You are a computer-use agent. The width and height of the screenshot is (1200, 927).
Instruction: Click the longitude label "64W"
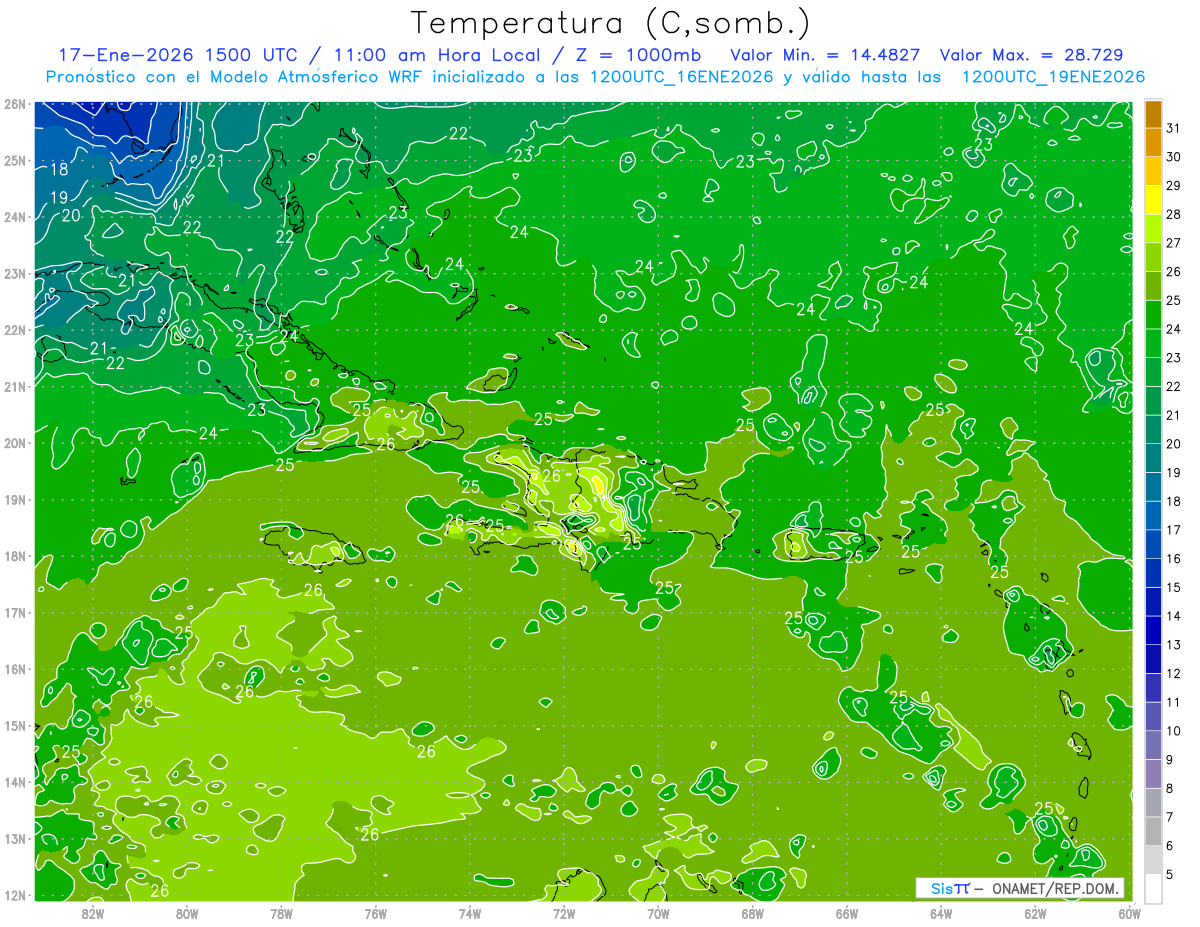point(941,912)
